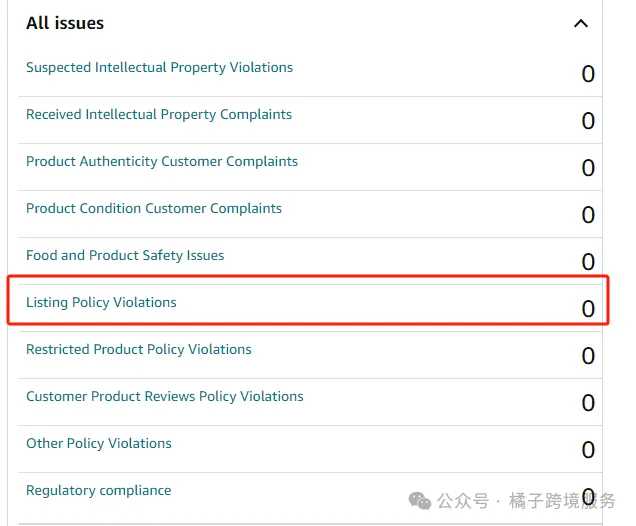The width and height of the screenshot is (636, 526).
Task: Click the Listing Policy Violations link
Action: pos(101,303)
